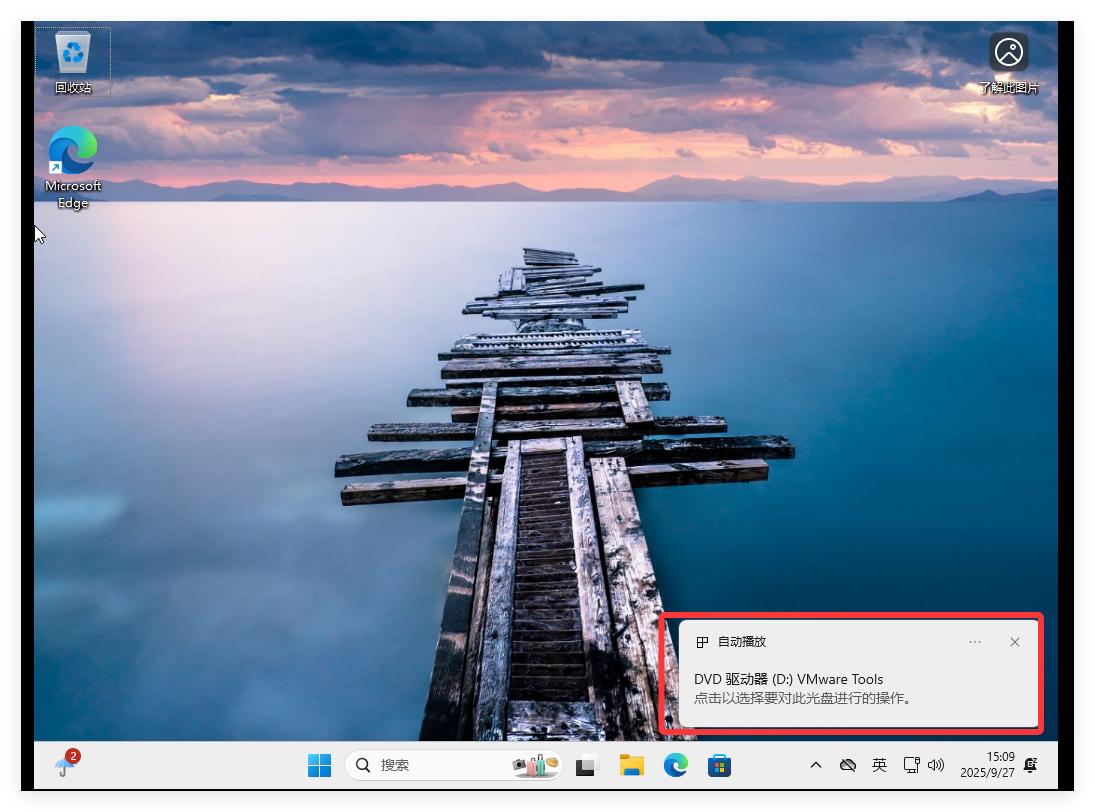
Task: Open the Start menu
Action: tap(320, 765)
